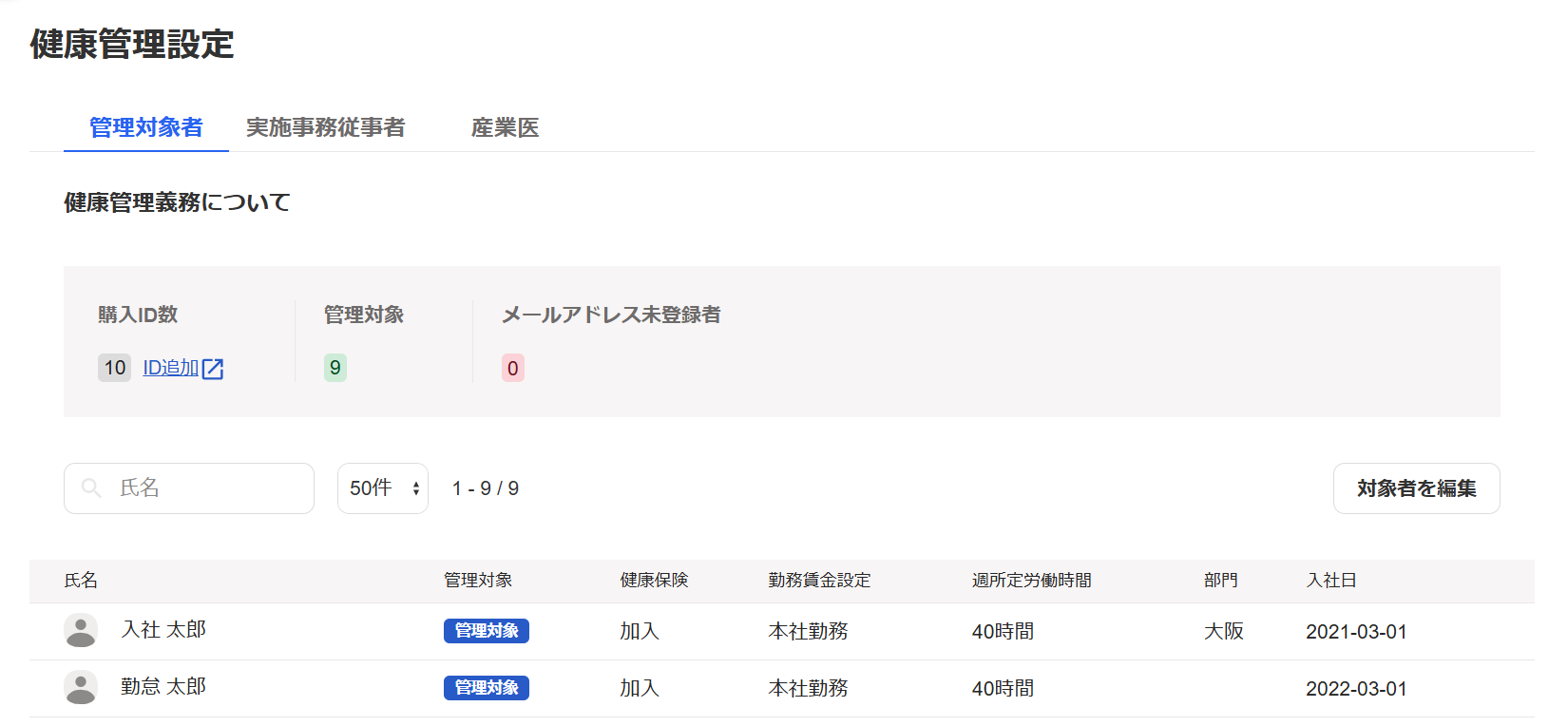1568x726 pixels.
Task: Click the 週所定労働時間 column header
Action: (1032, 580)
